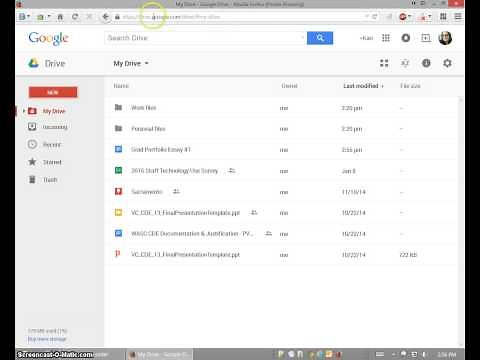Click yellow Slides icon of VC_CDE presentation
Viewport: 480px width, 360px height.
click(118, 212)
